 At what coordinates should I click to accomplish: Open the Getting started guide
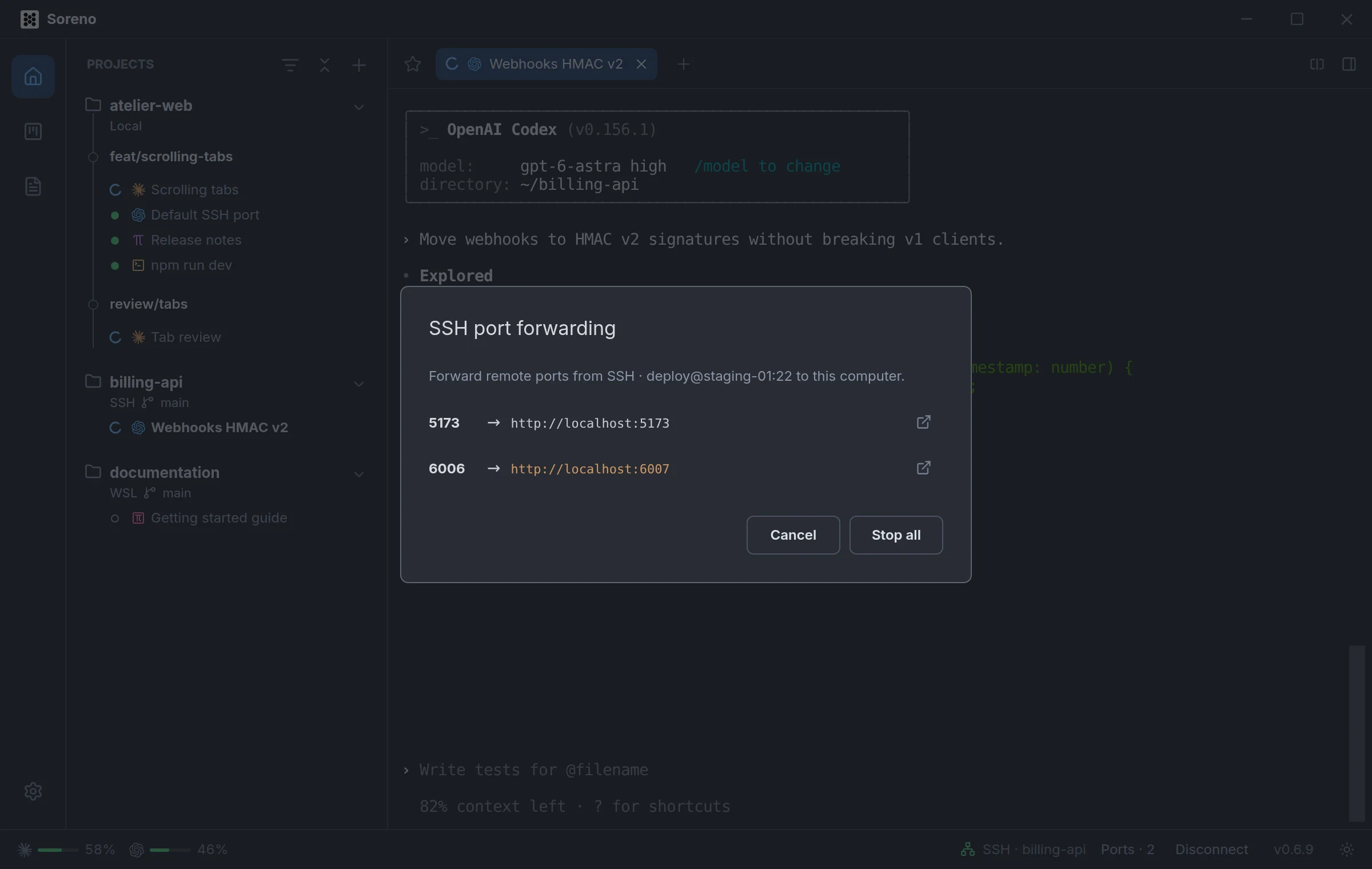click(218, 518)
